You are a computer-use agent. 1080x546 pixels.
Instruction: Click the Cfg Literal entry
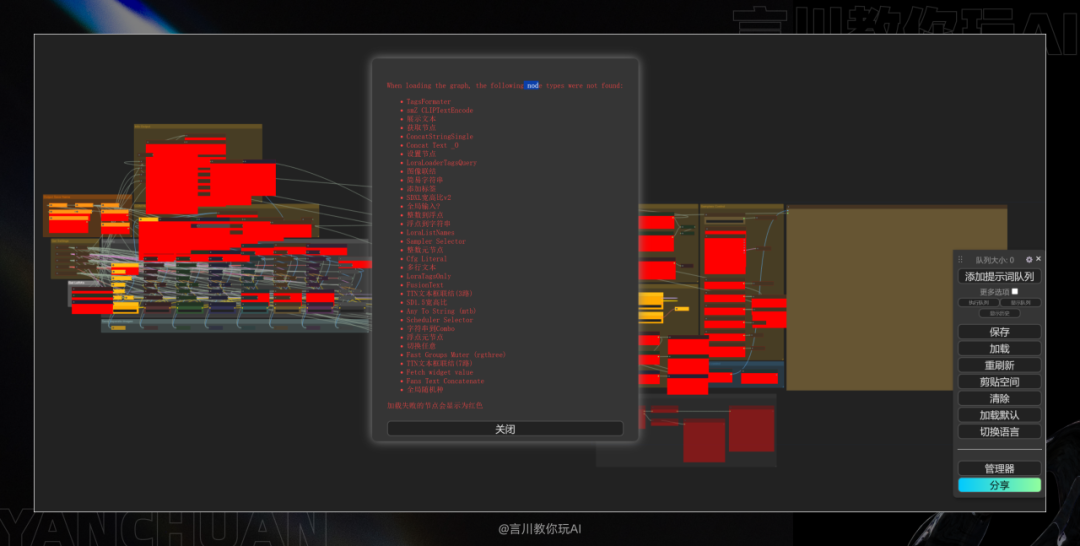pos(426,259)
